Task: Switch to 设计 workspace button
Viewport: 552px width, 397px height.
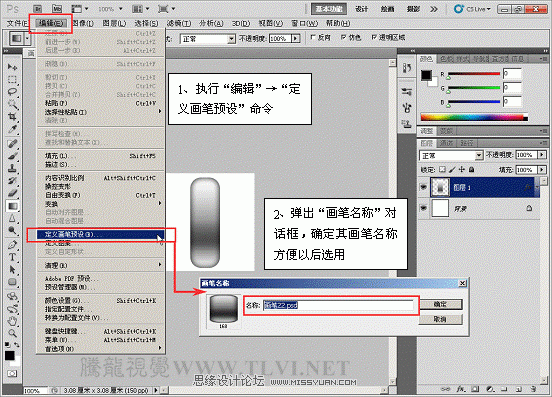Action: [361, 9]
